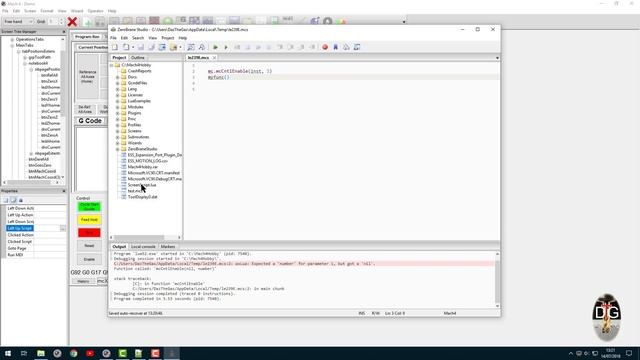640x360 pixels.
Task: Open the Free hand dropdown in Mach4 toolbar
Action: tap(18, 21)
